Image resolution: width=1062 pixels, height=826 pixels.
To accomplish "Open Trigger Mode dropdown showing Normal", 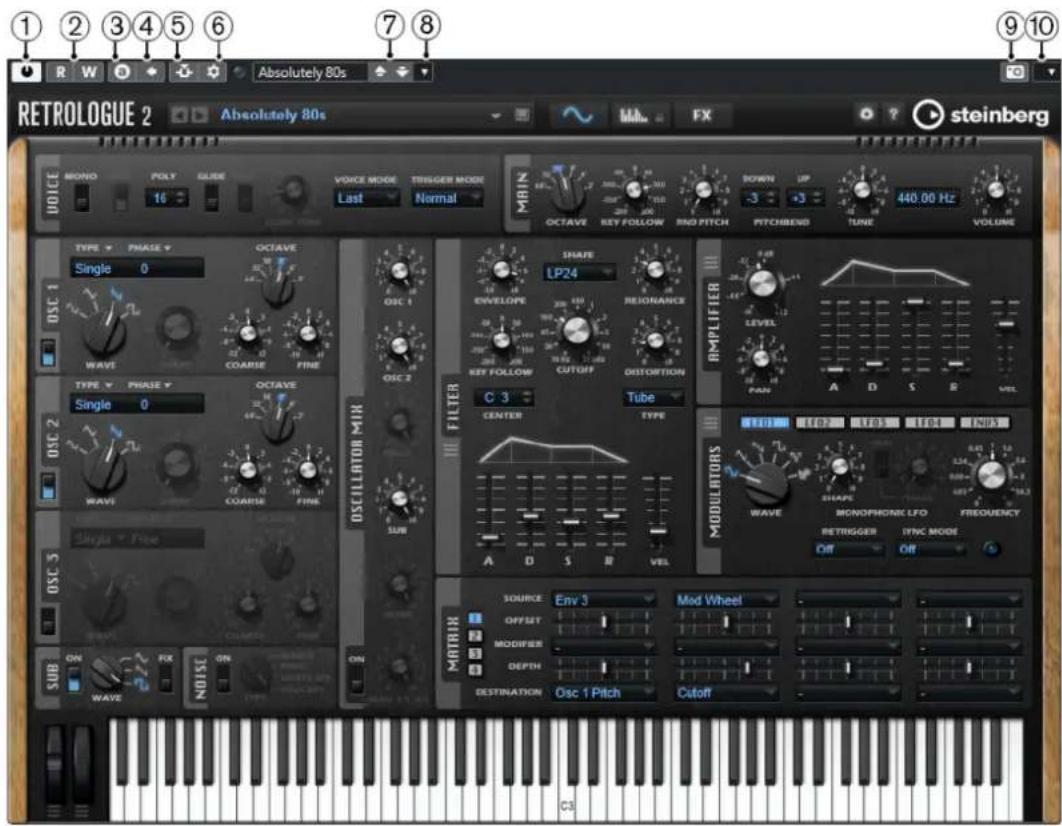I will pyautogui.click(x=447, y=198).
